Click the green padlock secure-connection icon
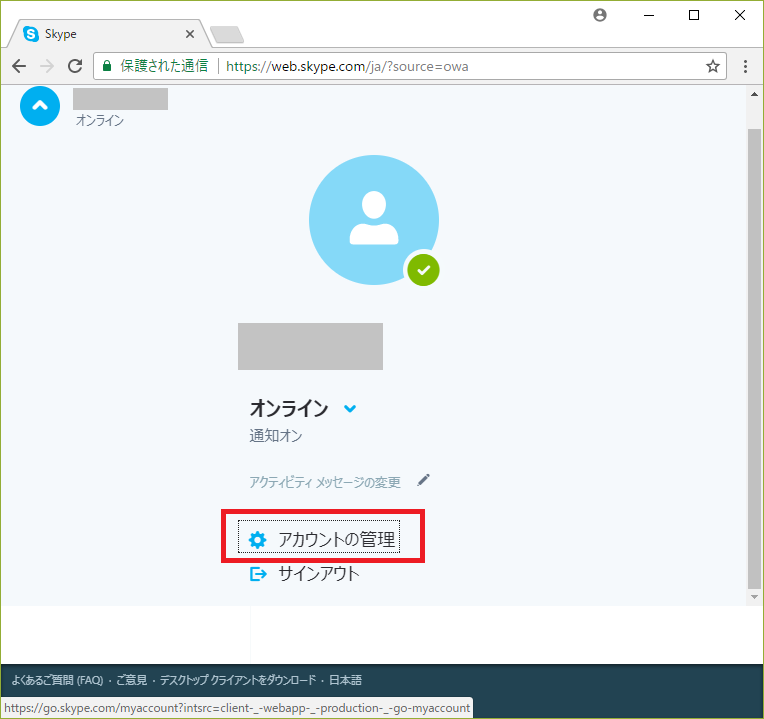This screenshot has height=719, width=764. pyautogui.click(x=107, y=66)
